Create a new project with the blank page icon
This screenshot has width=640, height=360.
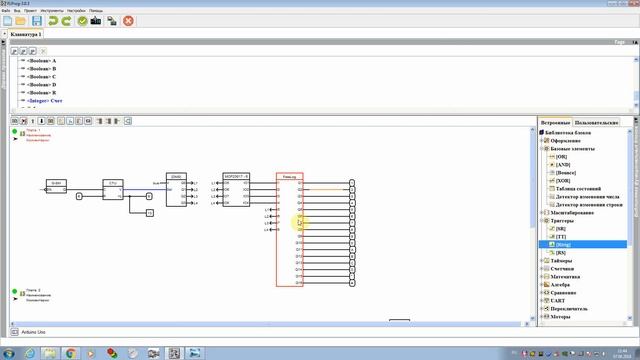pyautogui.click(x=7, y=21)
